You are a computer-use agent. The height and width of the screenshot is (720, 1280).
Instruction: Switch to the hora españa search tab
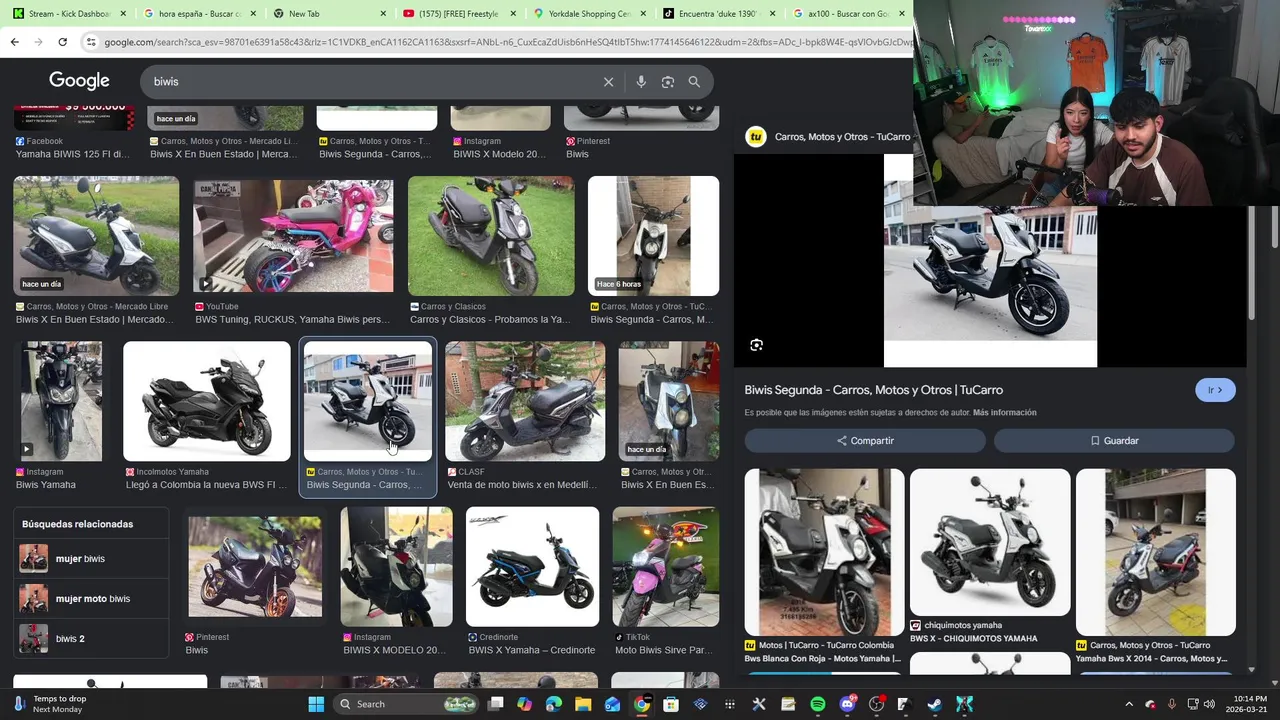coord(199,14)
